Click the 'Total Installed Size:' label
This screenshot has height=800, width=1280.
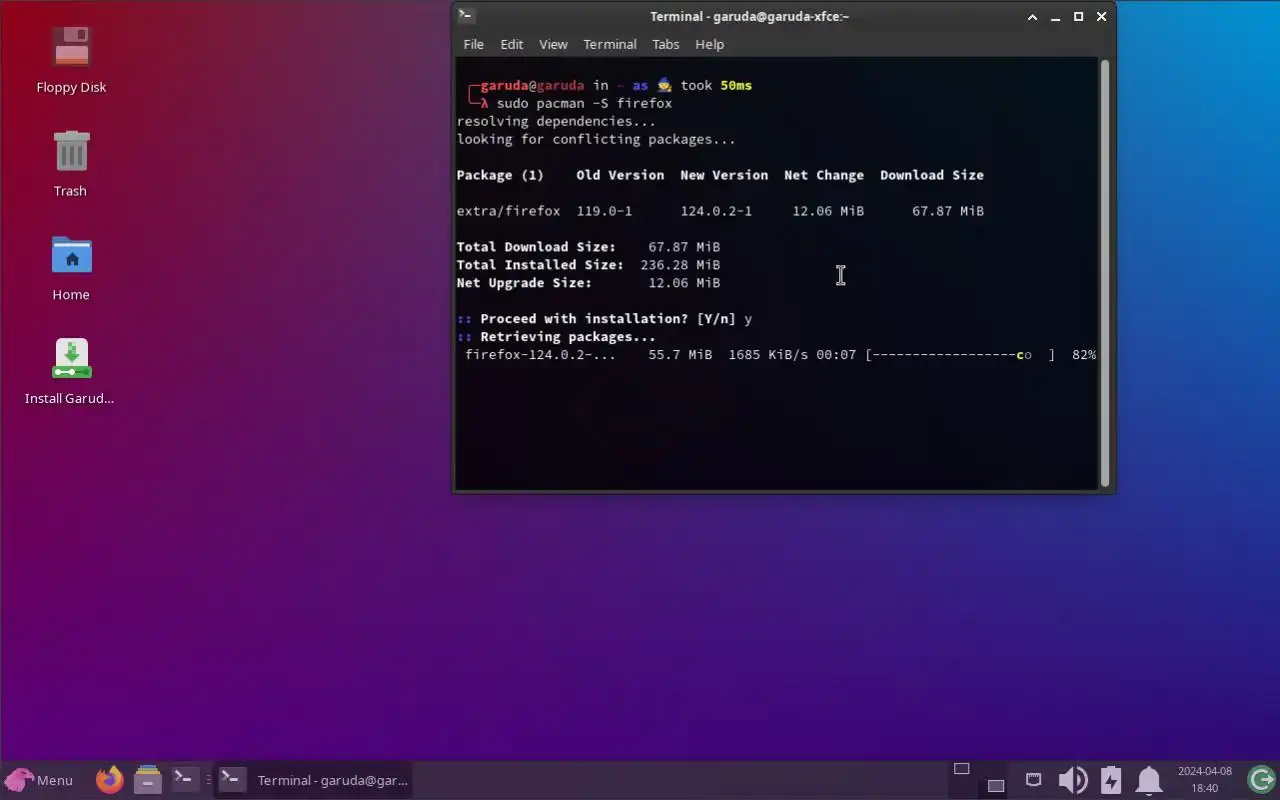540,265
